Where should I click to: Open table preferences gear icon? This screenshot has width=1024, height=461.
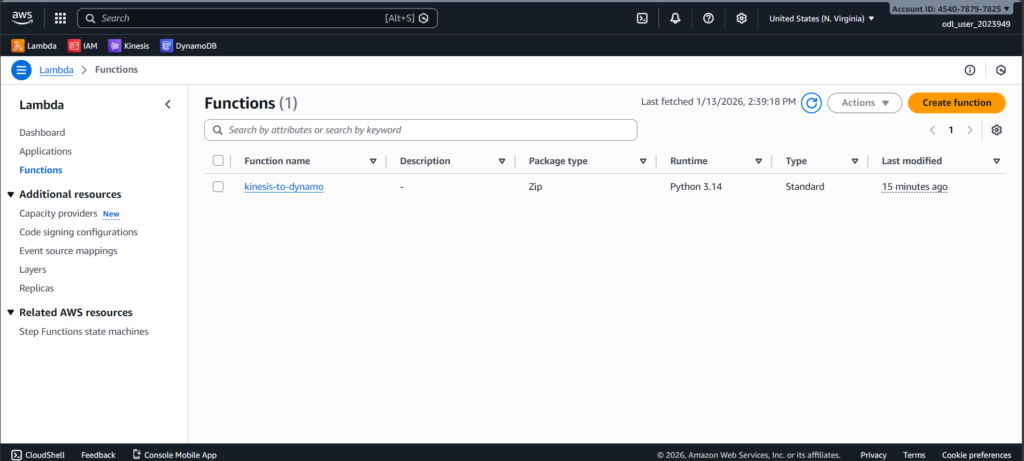996,130
